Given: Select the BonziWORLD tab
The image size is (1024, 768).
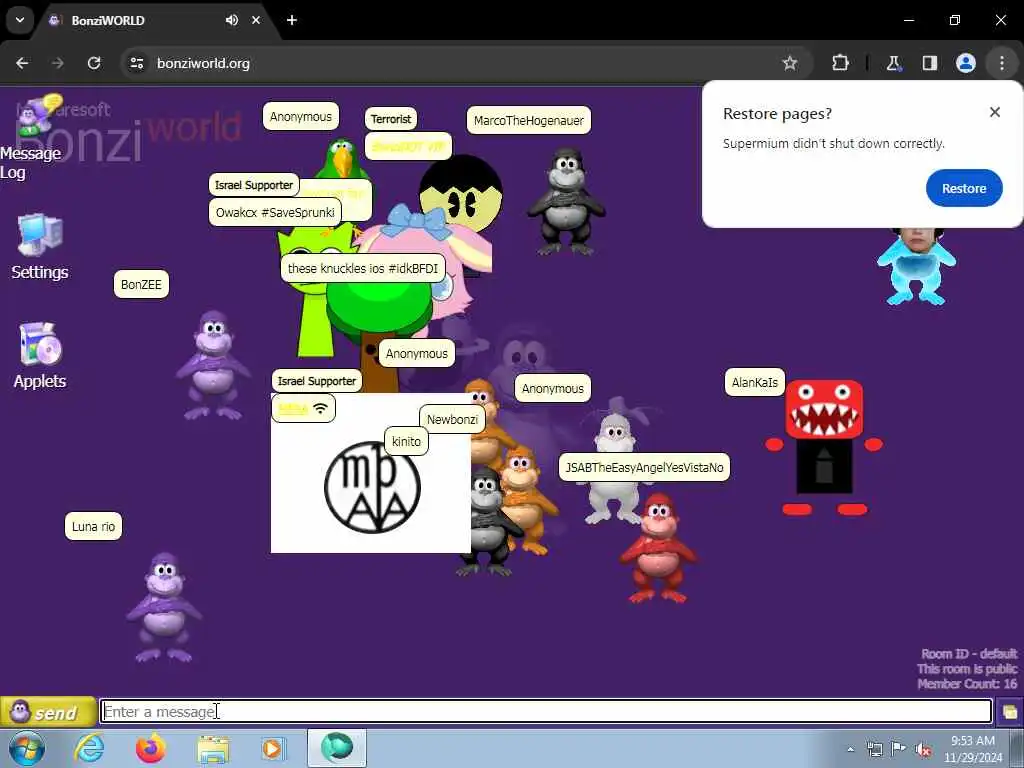Looking at the screenshot, I should [157, 20].
